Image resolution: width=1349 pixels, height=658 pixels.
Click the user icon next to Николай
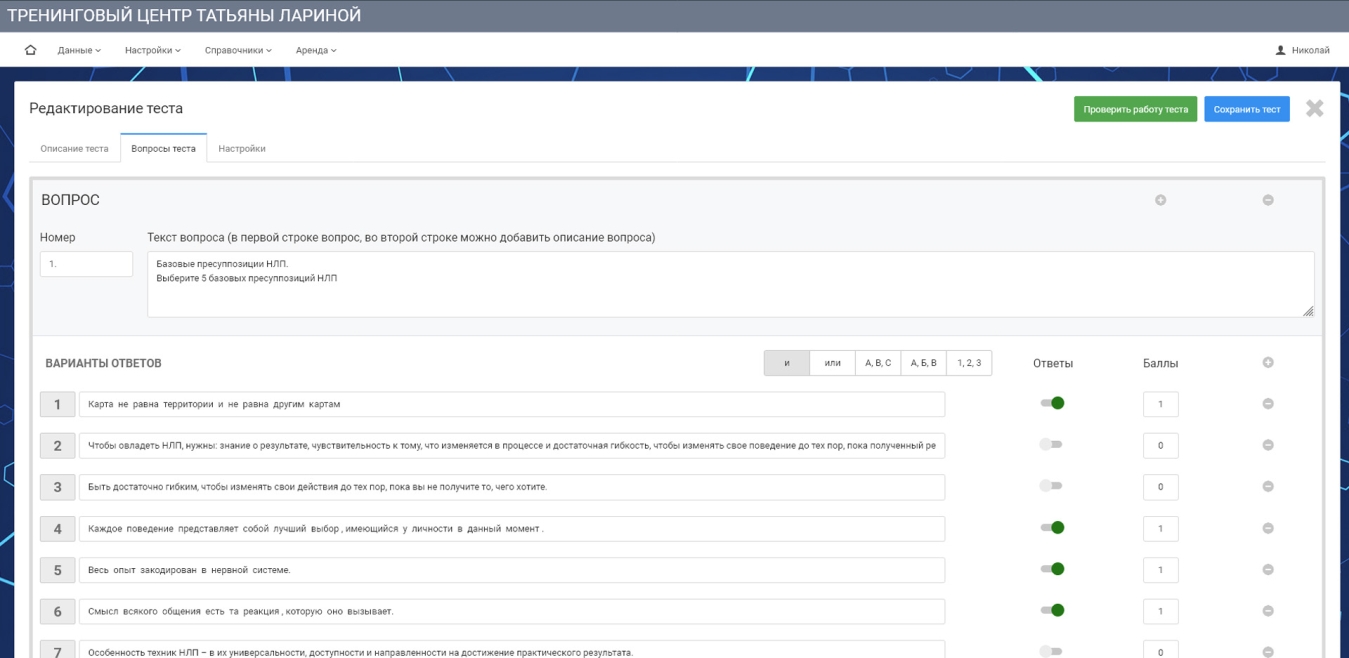tap(1280, 50)
